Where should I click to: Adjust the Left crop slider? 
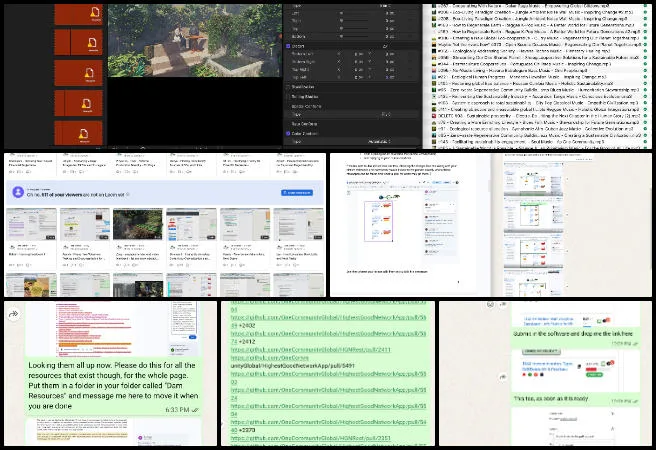pos(355,13)
